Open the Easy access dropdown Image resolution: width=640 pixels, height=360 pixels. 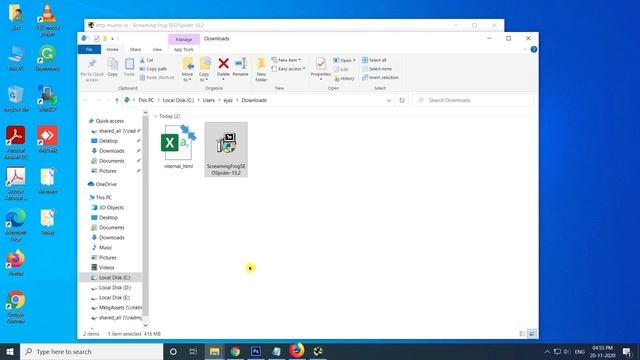click(x=288, y=69)
